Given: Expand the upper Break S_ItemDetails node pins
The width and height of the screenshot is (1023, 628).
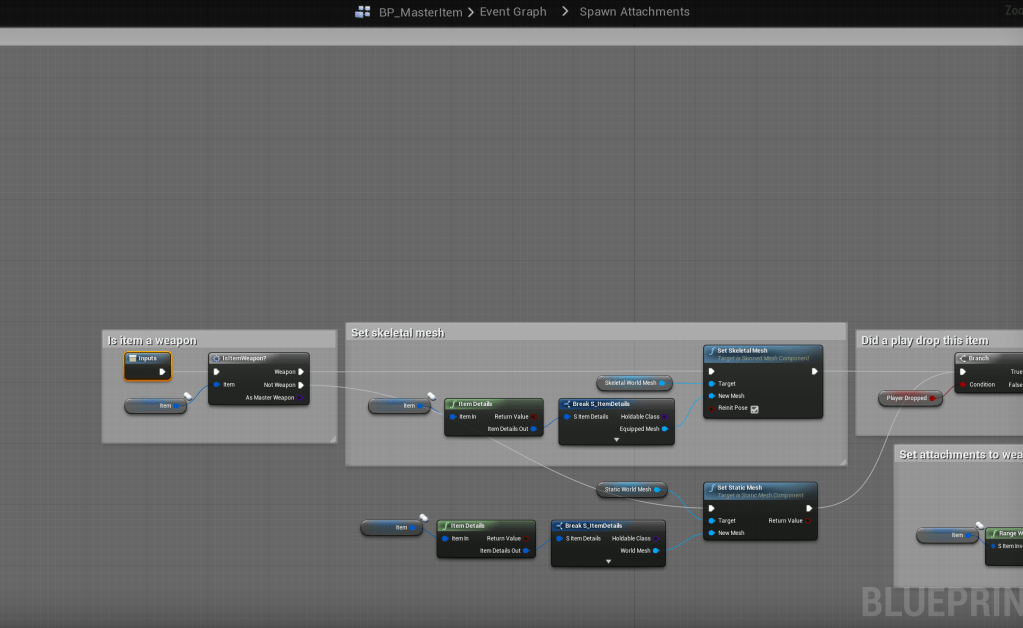Looking at the screenshot, I should click(616, 439).
